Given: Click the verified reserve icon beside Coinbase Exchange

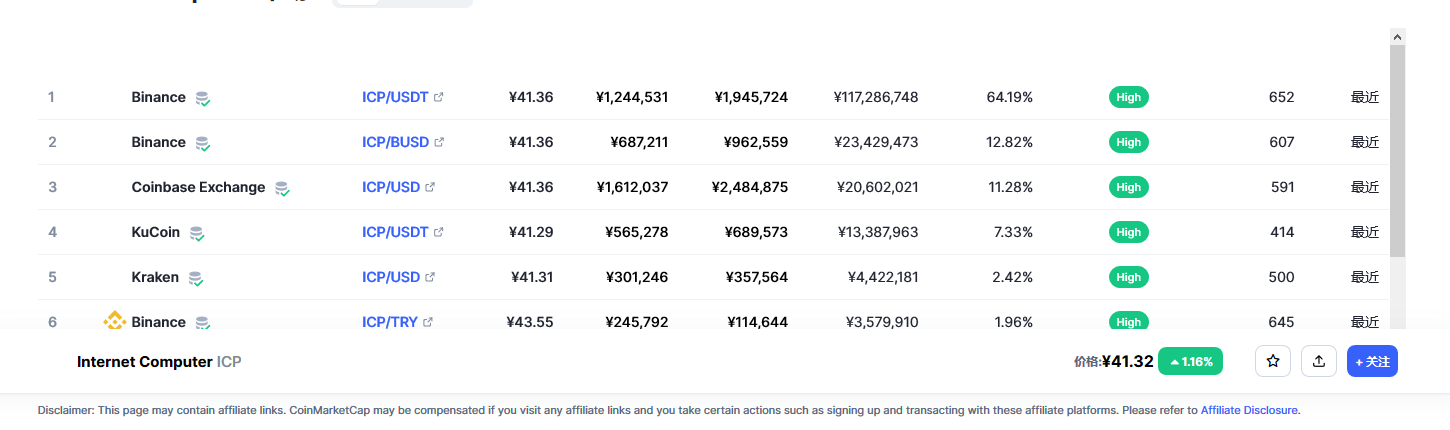Looking at the screenshot, I should pos(282,188).
